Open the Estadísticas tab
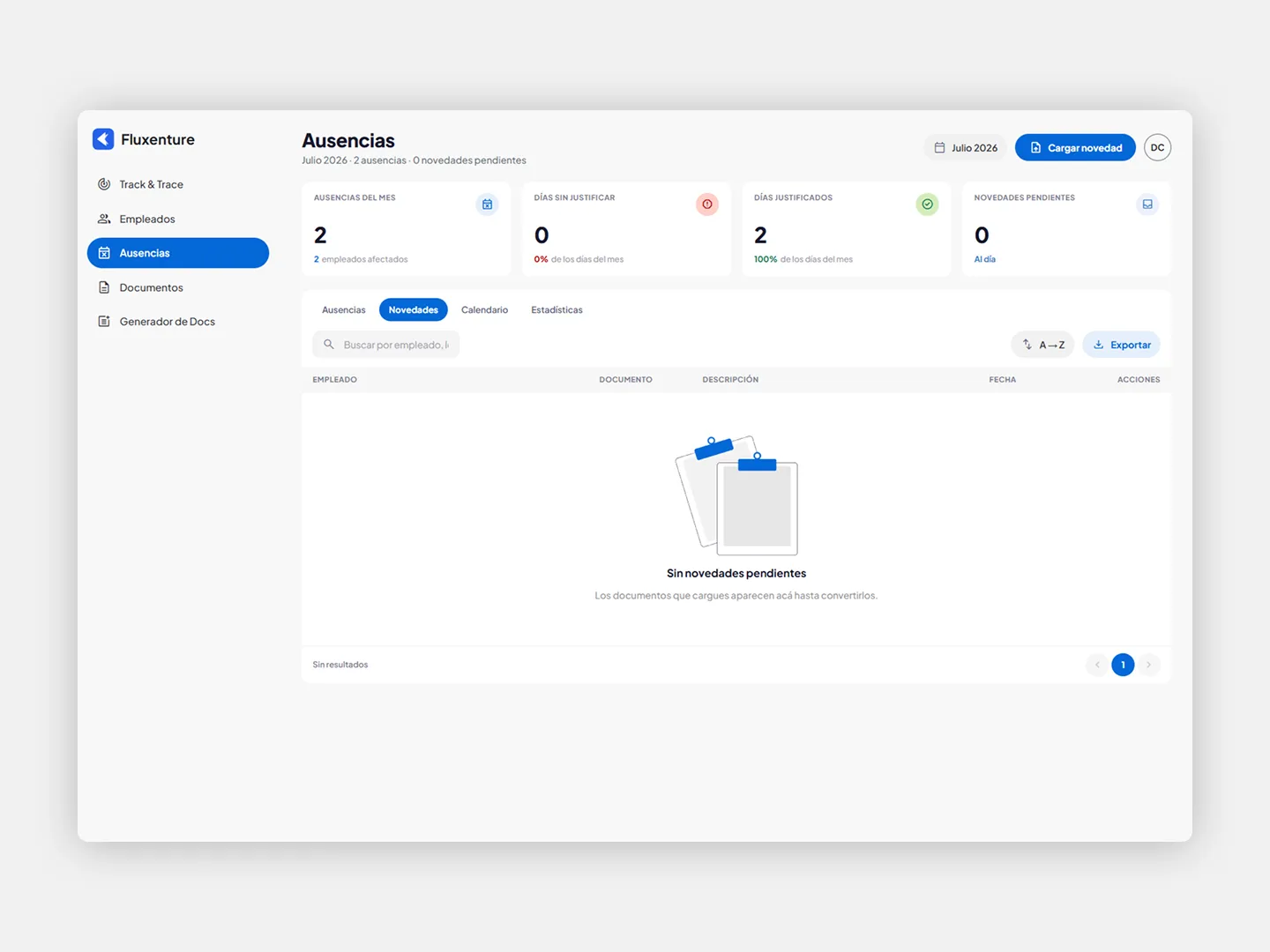This screenshot has height=952, width=1270. point(557,310)
